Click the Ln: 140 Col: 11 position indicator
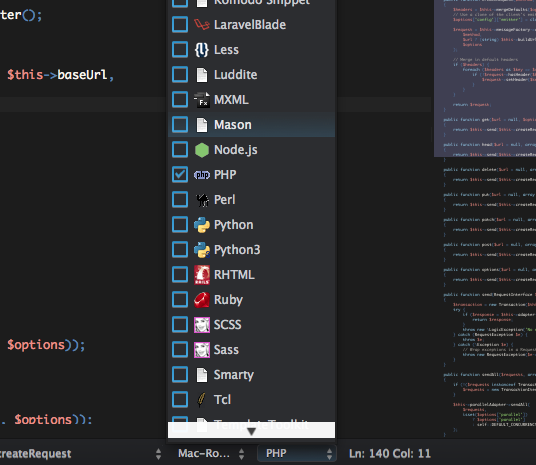Viewport: 536px width, 465px height. (390, 453)
